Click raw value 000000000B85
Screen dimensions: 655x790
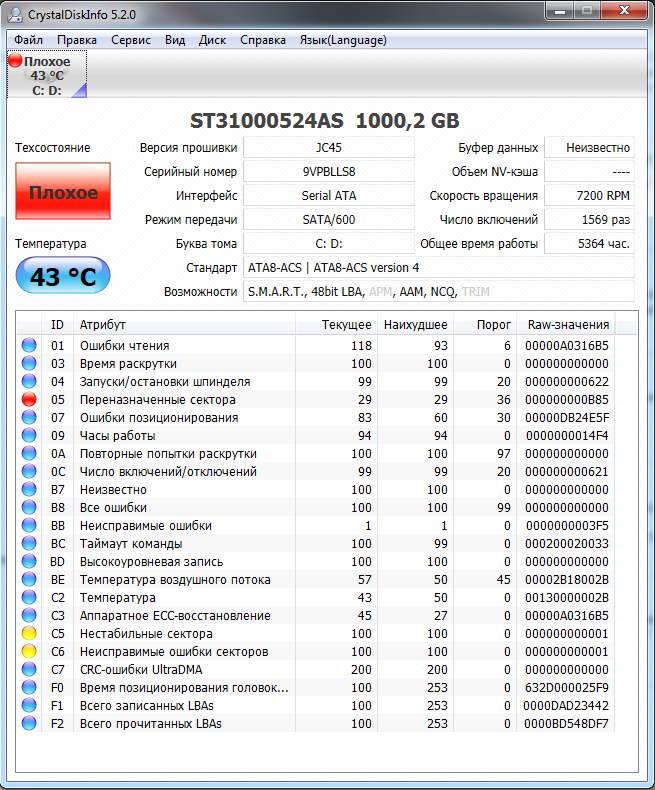click(x=567, y=400)
